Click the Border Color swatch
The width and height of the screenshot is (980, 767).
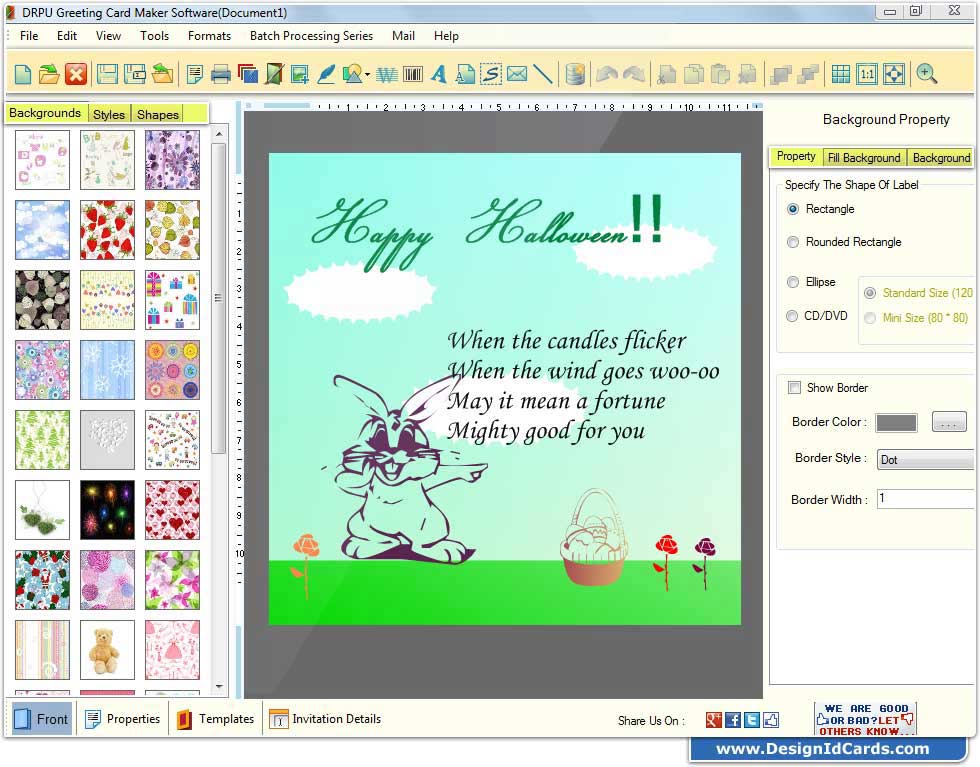(896, 422)
